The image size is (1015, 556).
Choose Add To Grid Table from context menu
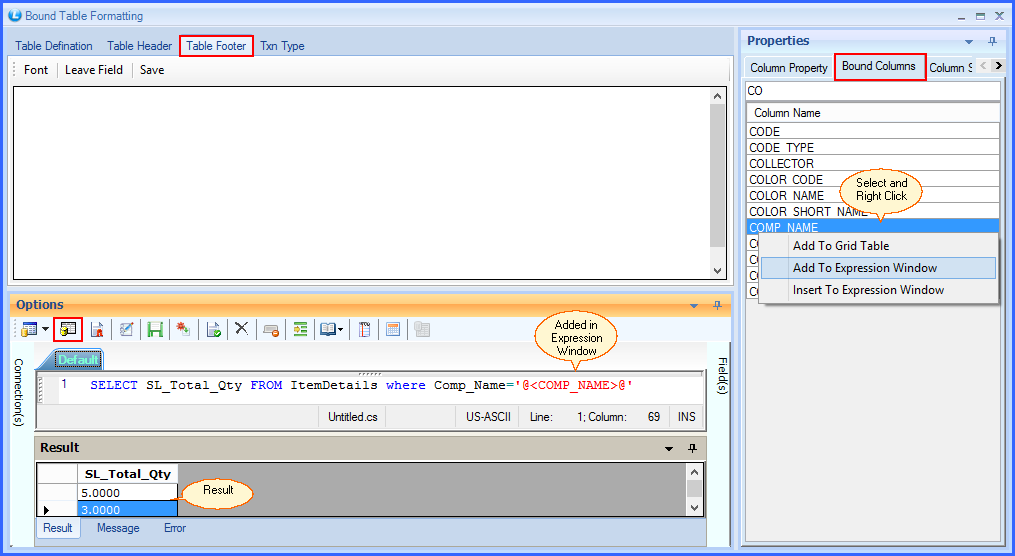878,246
